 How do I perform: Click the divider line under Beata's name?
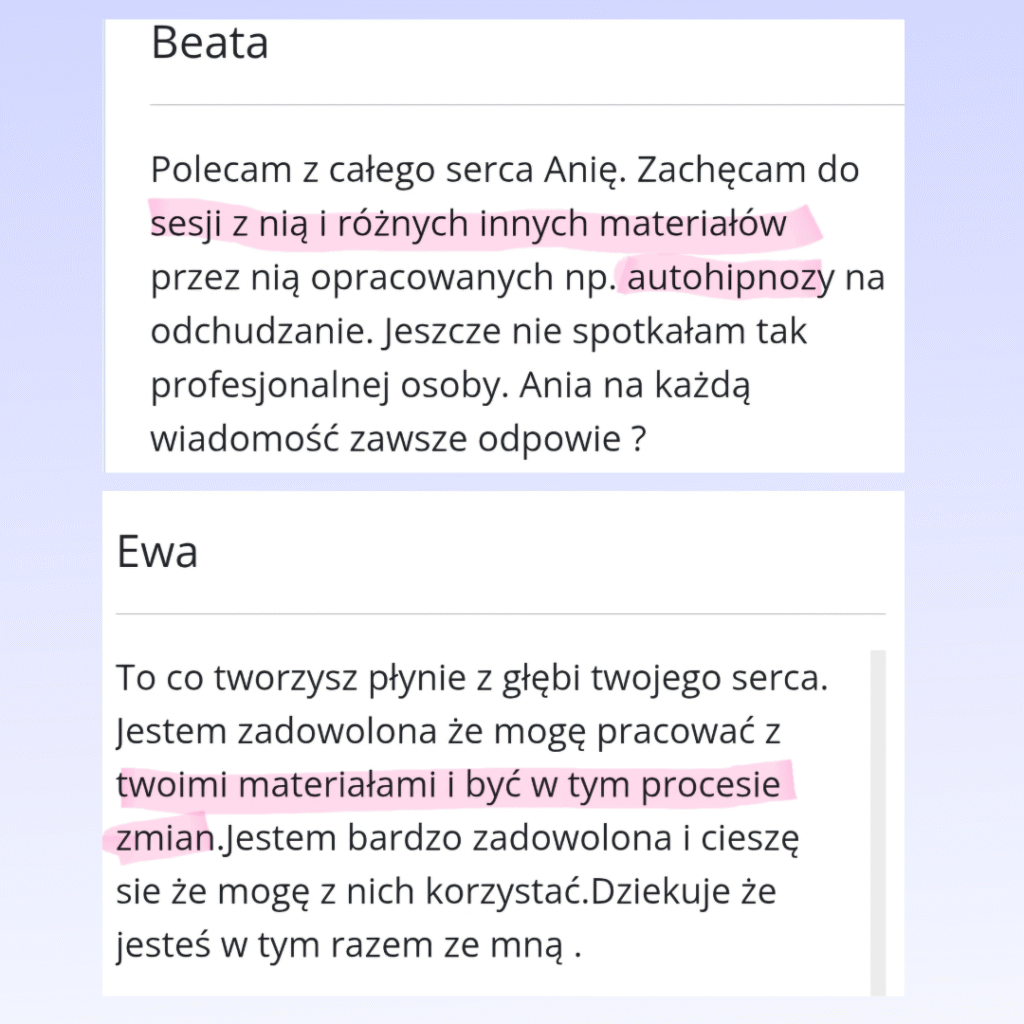tap(527, 104)
